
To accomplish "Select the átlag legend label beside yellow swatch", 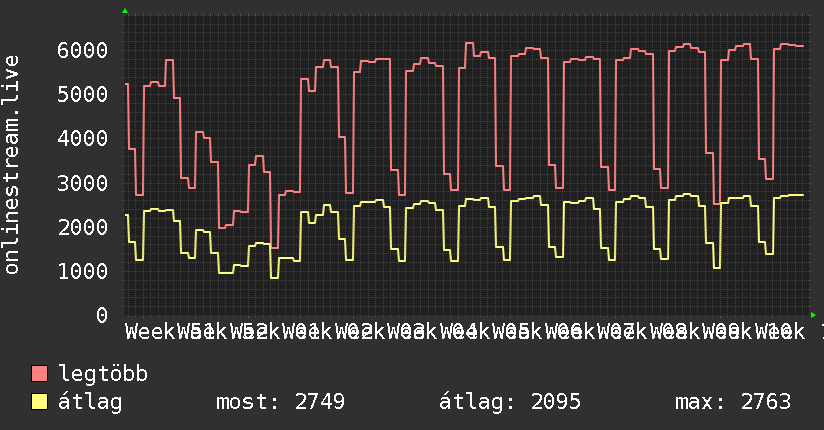I will (x=90, y=402).
